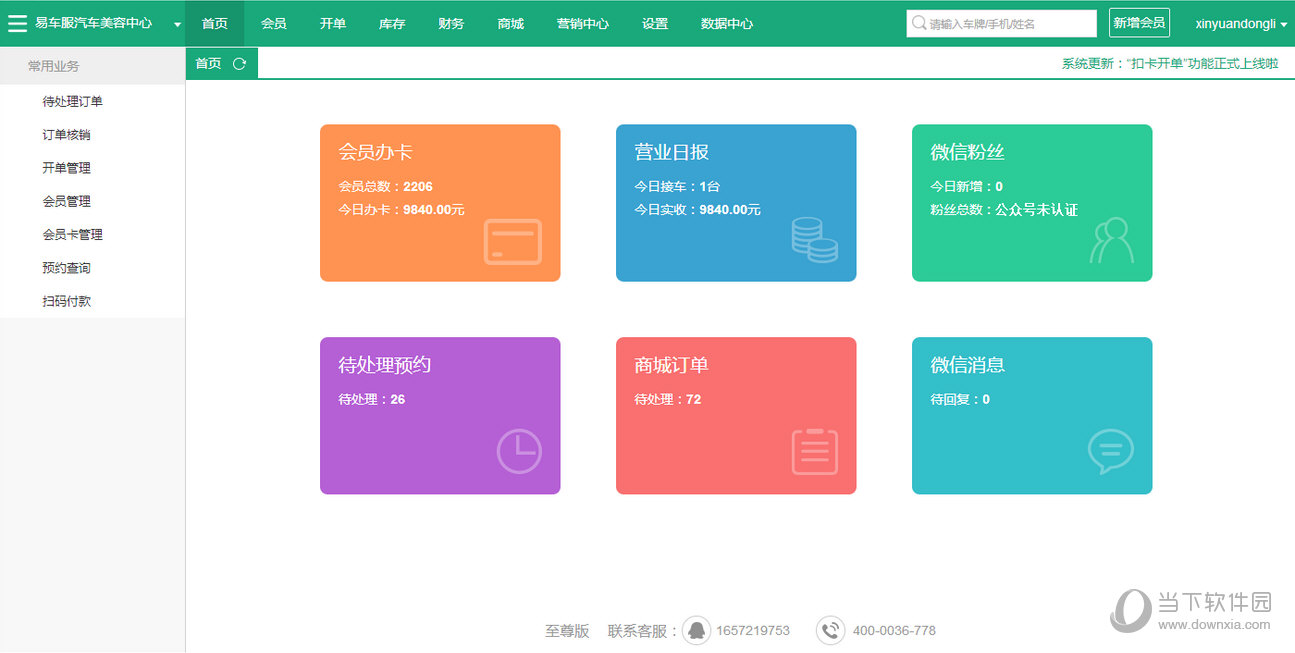The height and width of the screenshot is (653, 1295).
Task: Click the people icon on 微信粉丝 tile
Action: pyautogui.click(x=1111, y=241)
